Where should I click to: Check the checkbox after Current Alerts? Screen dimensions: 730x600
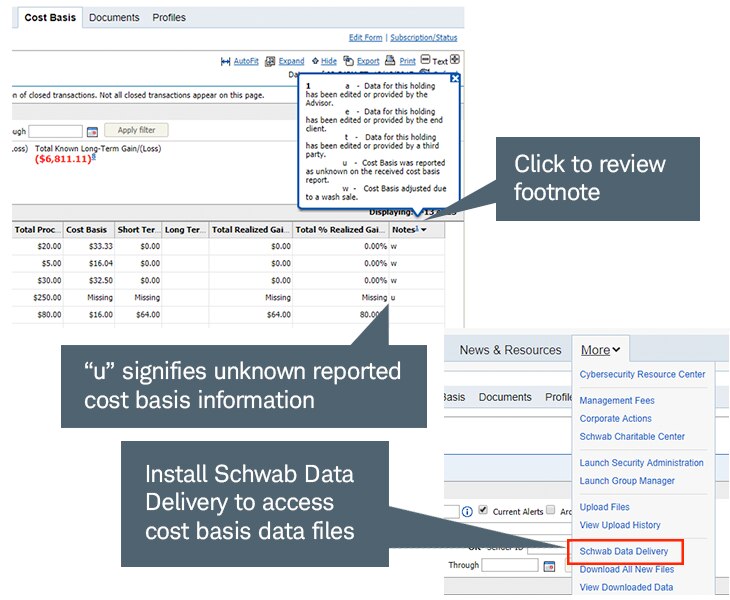pos(550,510)
